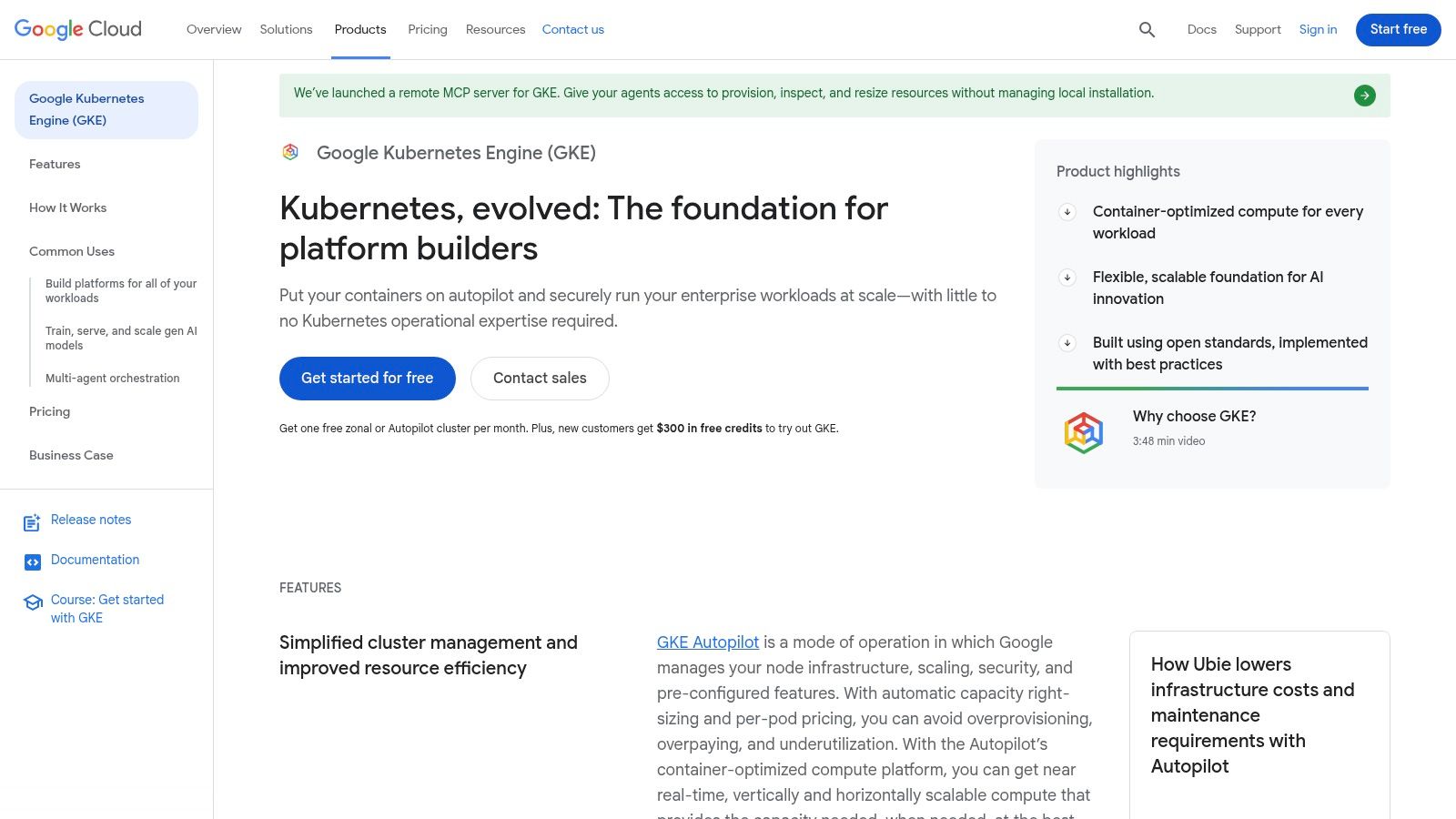Open the Overview nav item
This screenshot has height=819, width=1456.
(214, 29)
